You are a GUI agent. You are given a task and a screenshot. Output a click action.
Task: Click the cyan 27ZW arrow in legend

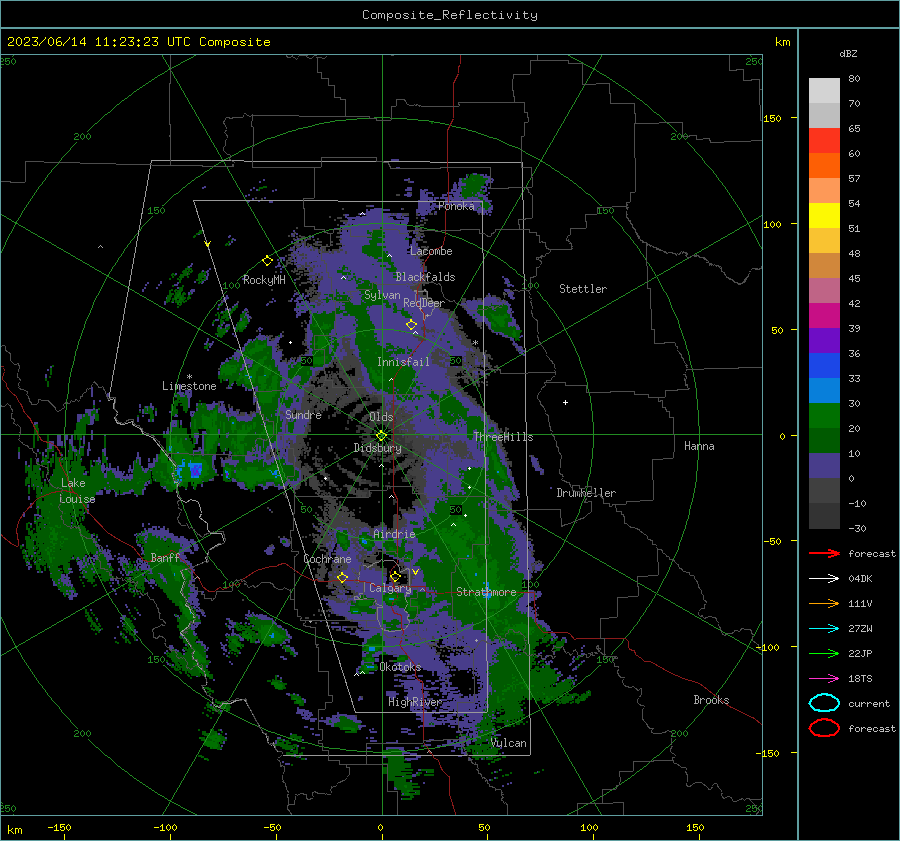tap(824, 629)
